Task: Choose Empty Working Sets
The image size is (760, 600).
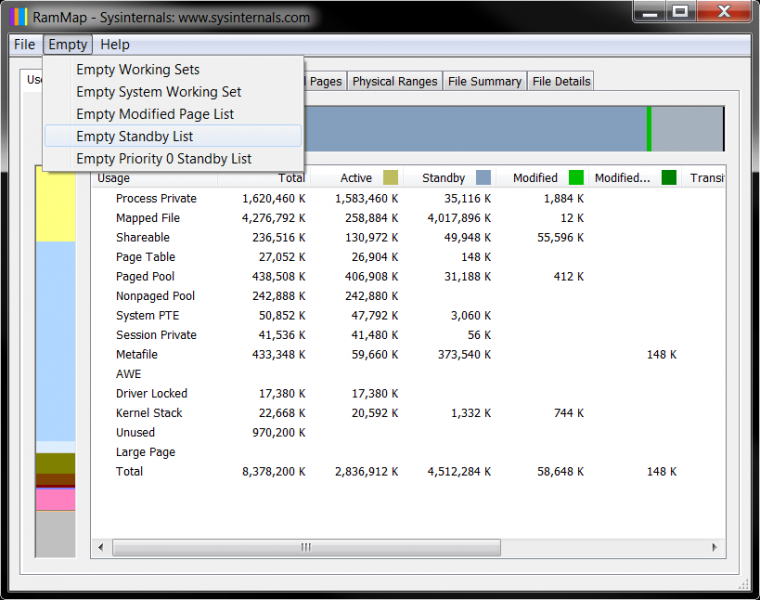Action: pos(173,69)
